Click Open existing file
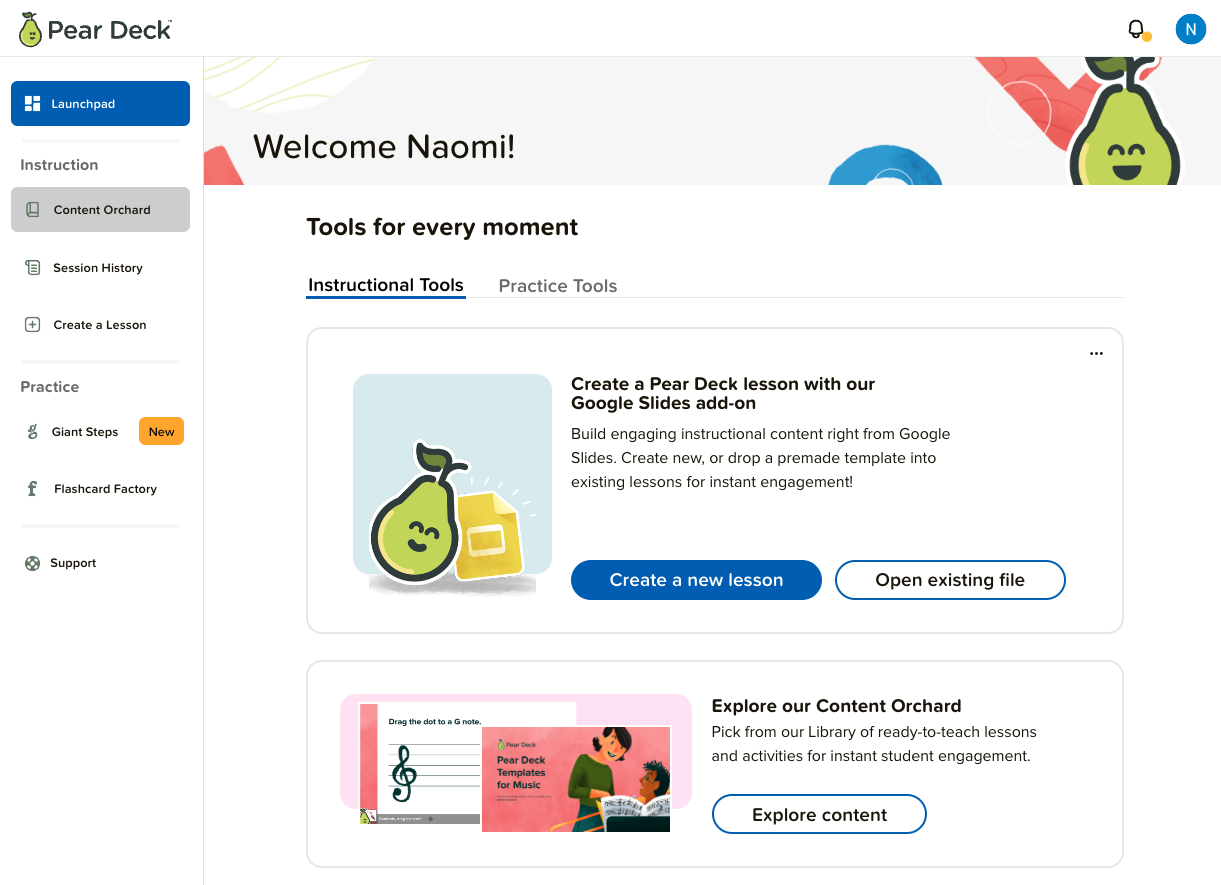The image size is (1221, 885). tap(949, 580)
